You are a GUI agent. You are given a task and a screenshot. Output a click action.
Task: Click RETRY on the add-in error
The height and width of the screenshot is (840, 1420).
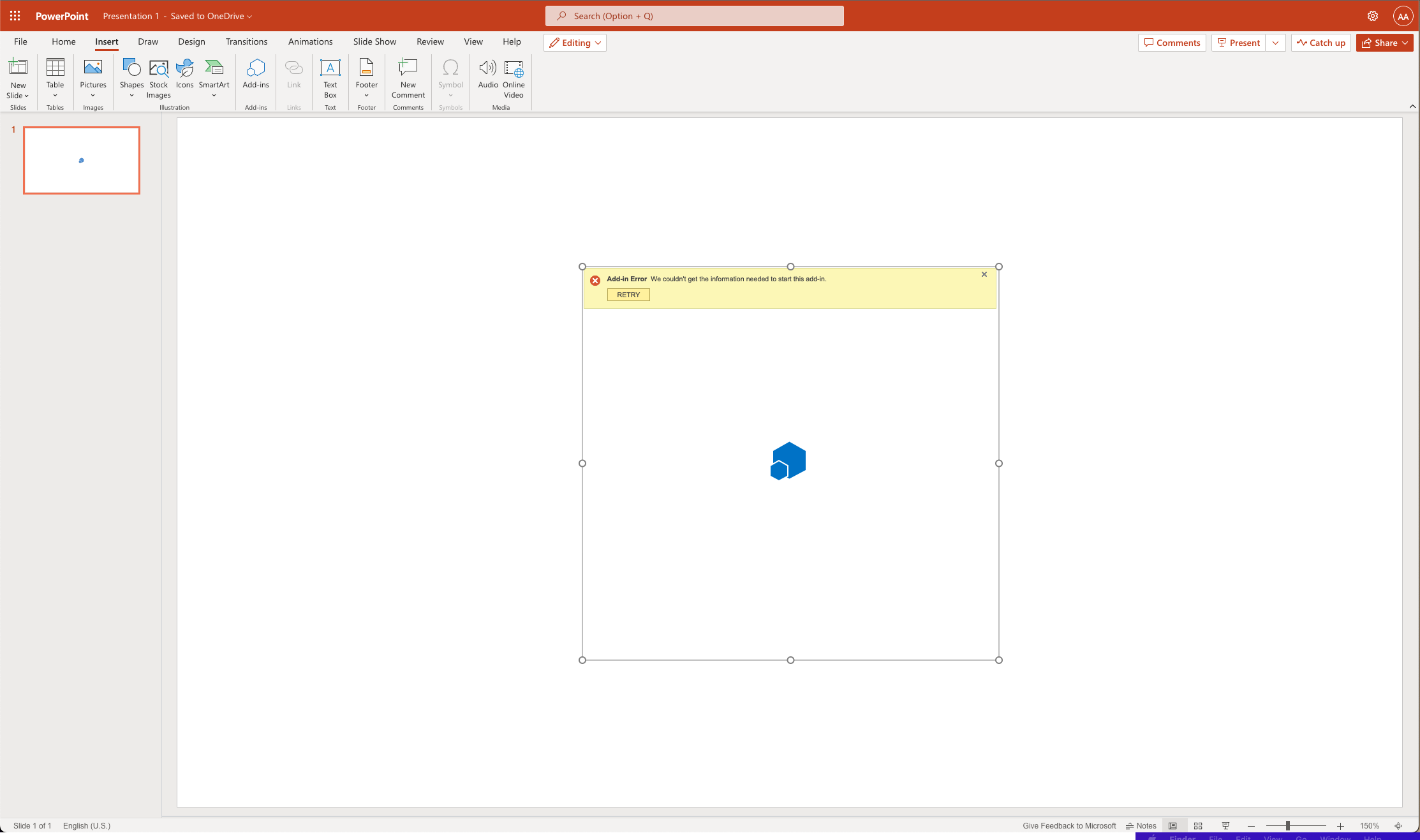coord(628,294)
